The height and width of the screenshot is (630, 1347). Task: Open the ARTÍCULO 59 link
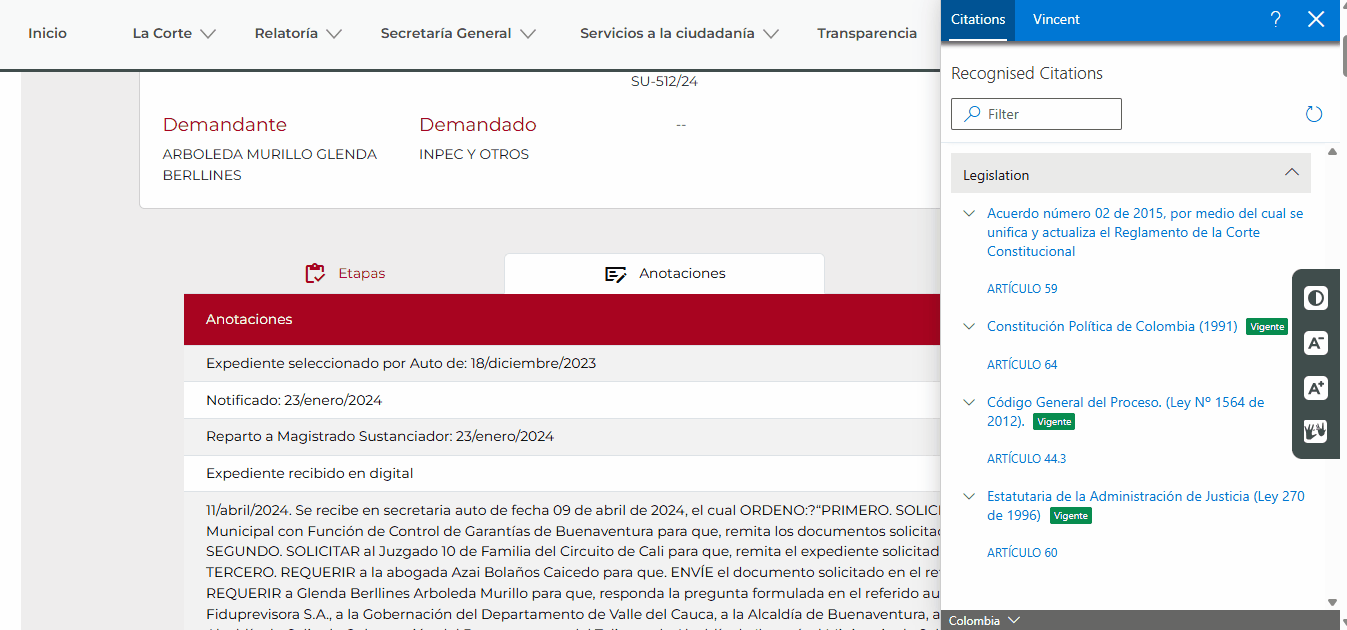pos(1022,289)
